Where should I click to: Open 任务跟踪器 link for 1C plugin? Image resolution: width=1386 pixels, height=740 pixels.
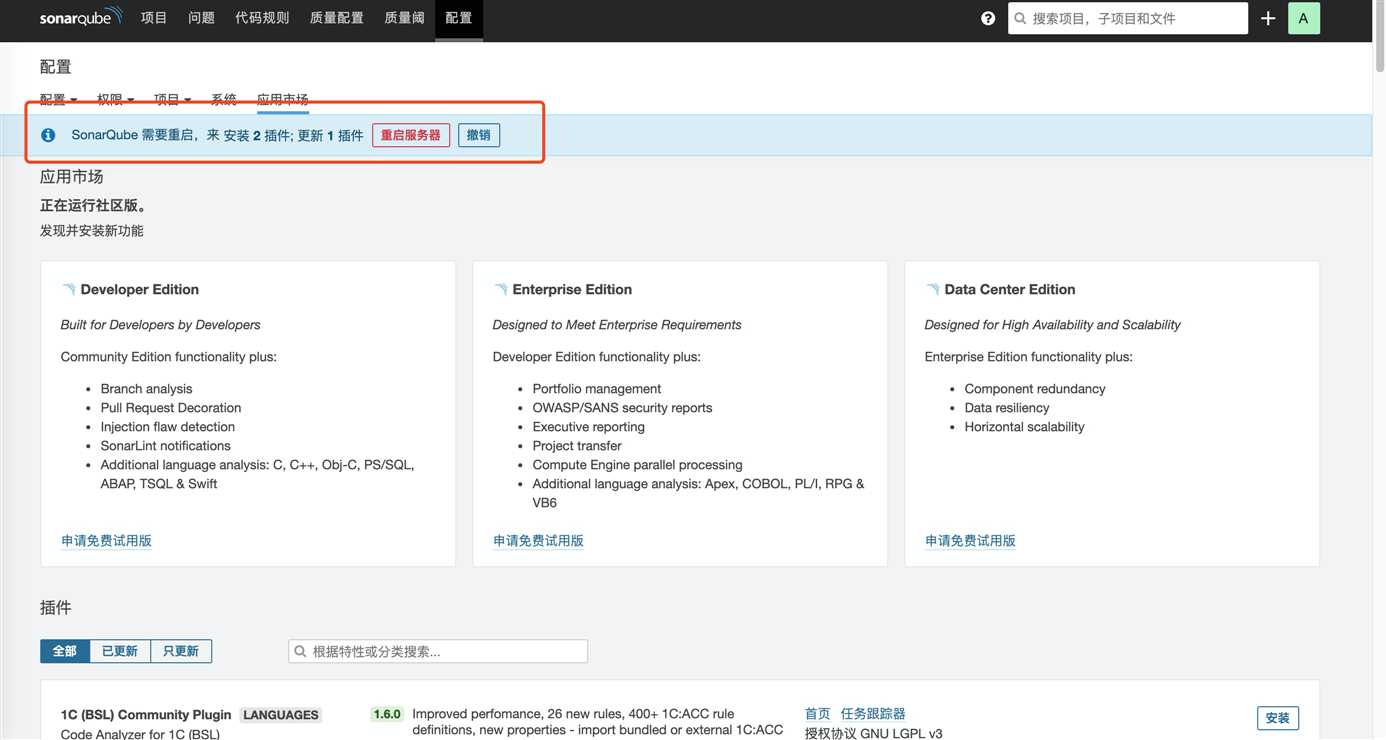tap(873, 714)
